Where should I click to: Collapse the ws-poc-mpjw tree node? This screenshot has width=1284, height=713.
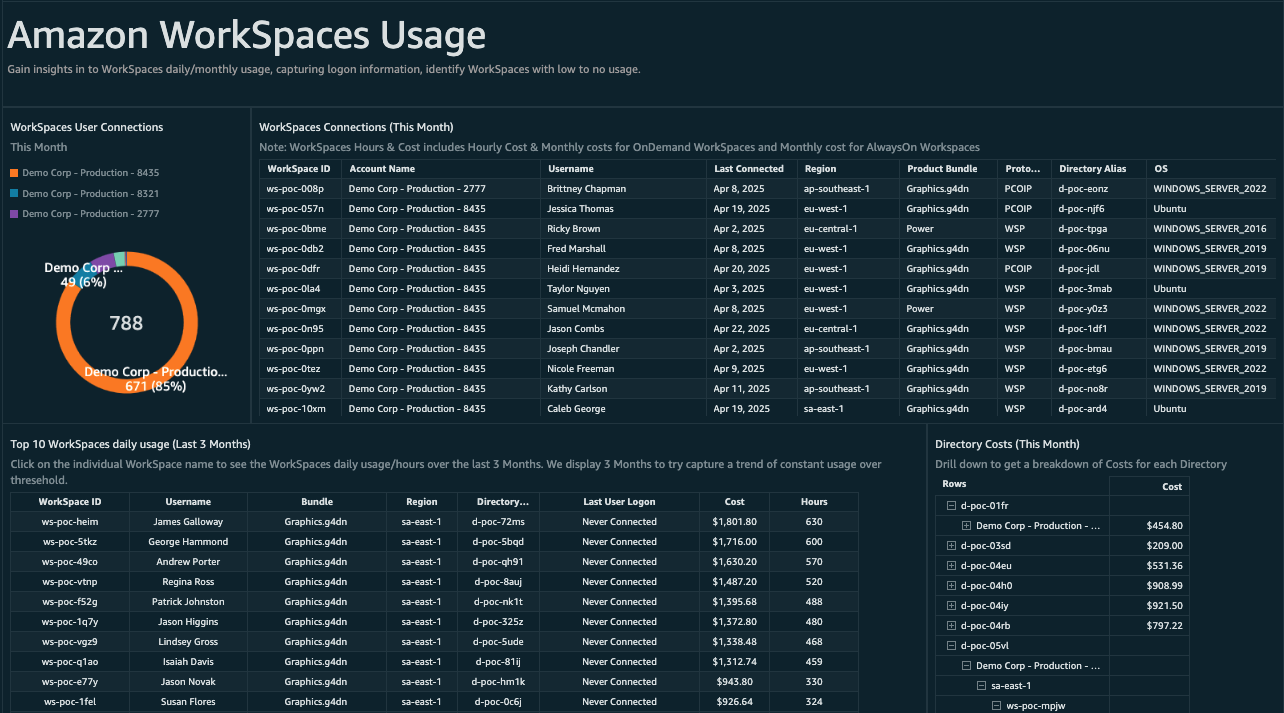click(996, 706)
